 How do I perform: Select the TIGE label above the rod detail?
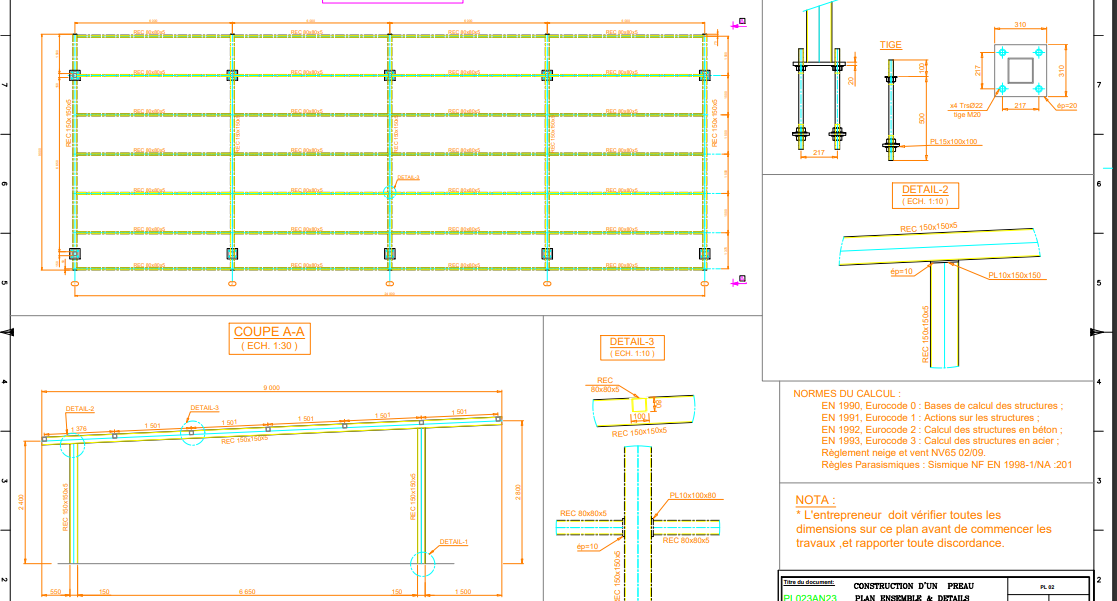[x=889, y=44]
